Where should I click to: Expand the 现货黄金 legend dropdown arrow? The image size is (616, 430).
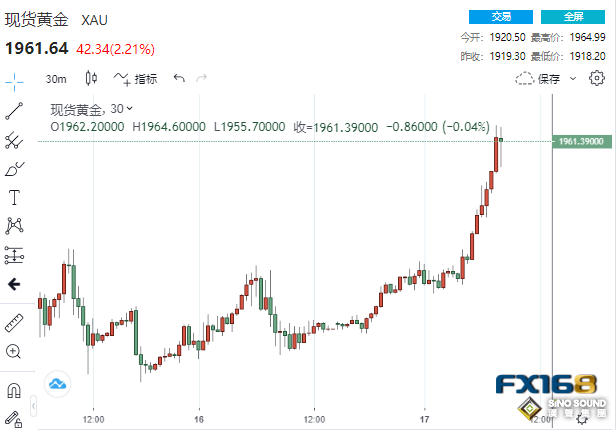[x=130, y=108]
